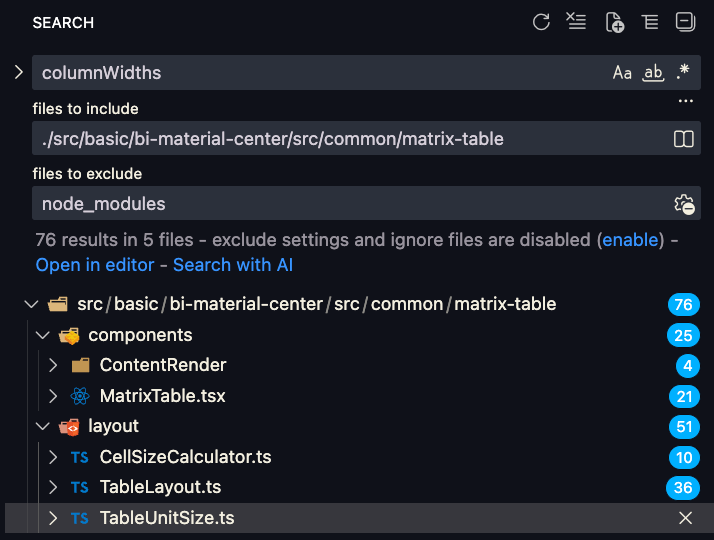The width and height of the screenshot is (714, 540).
Task: Collapse all search results
Action: (685, 22)
